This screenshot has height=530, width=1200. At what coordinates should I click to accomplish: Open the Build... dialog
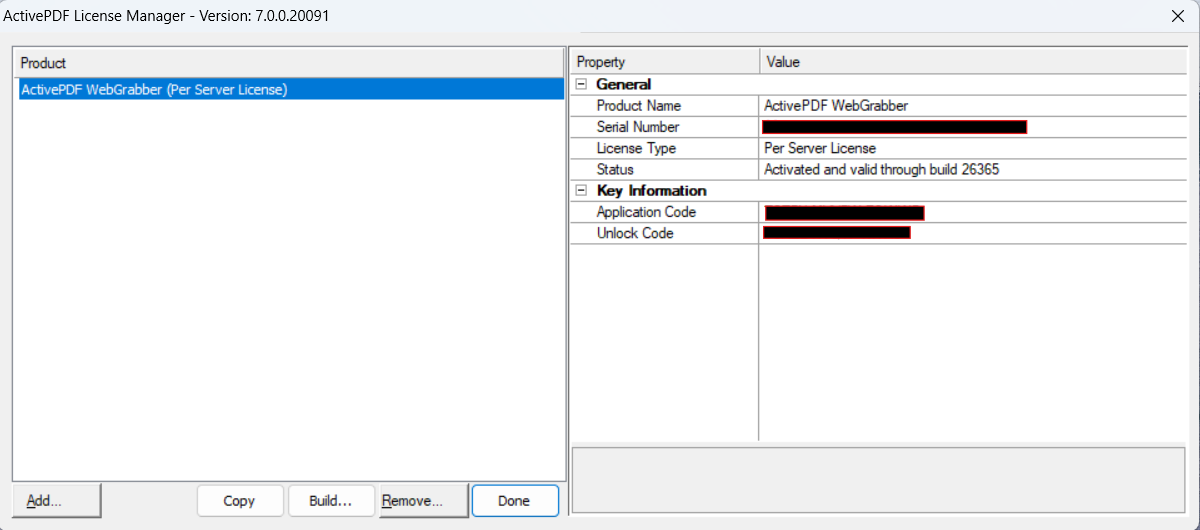click(331, 501)
